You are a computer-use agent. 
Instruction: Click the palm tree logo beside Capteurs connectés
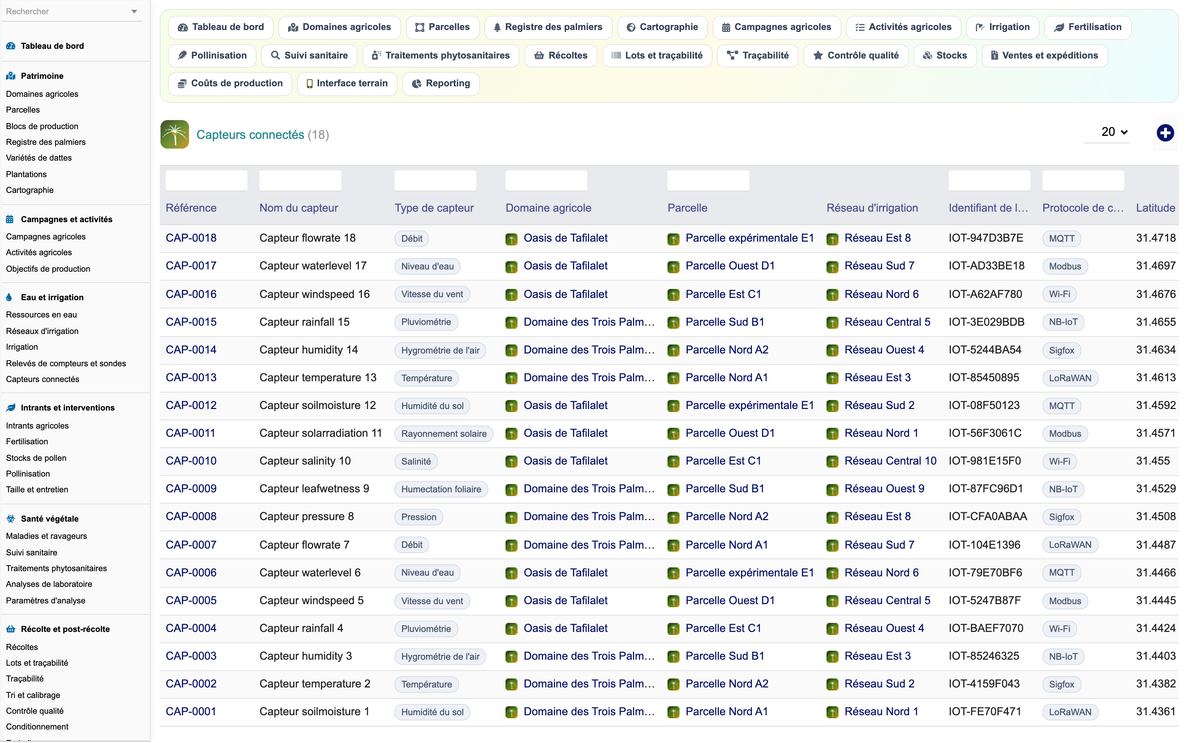coord(174,134)
